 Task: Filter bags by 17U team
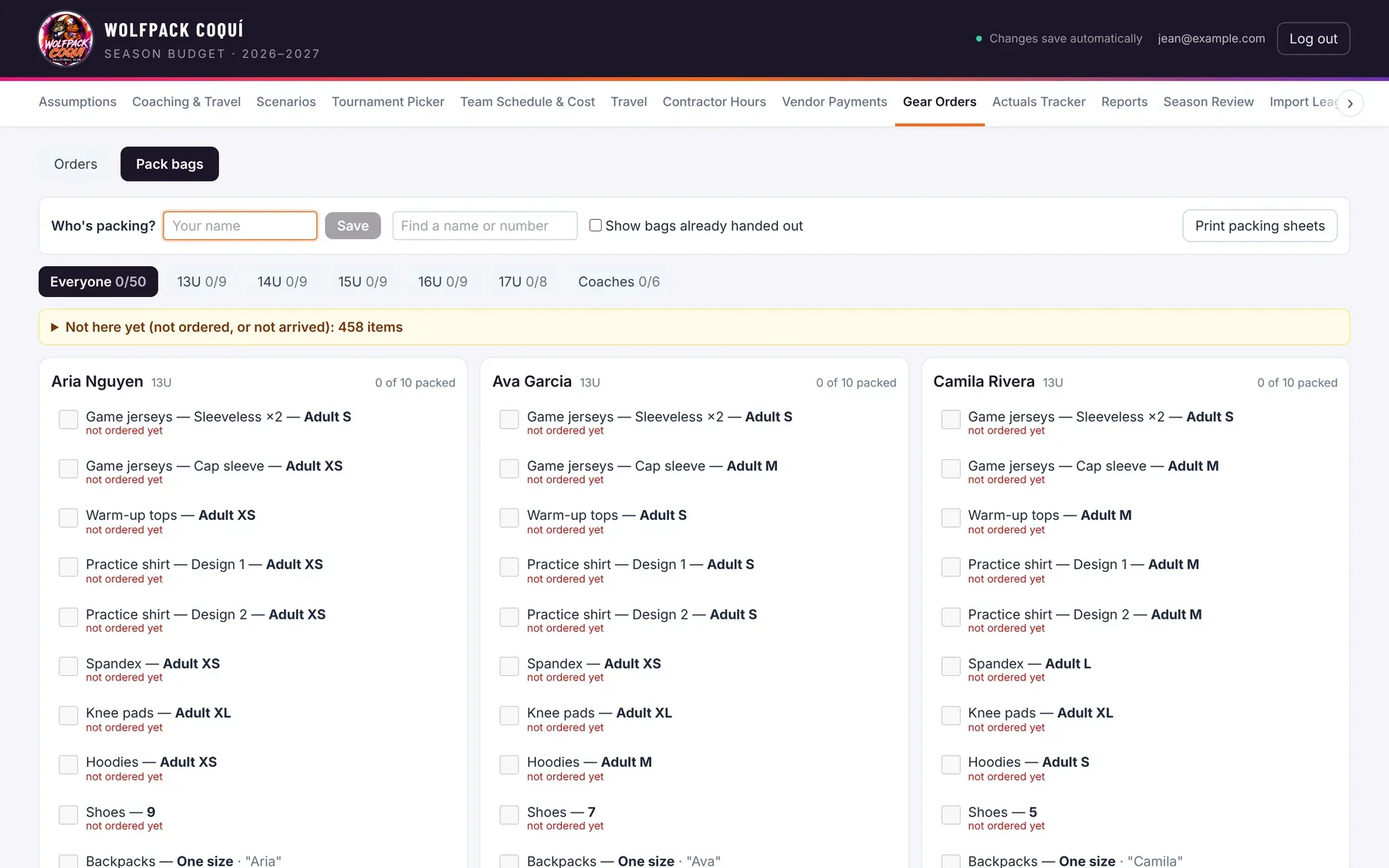522,282
